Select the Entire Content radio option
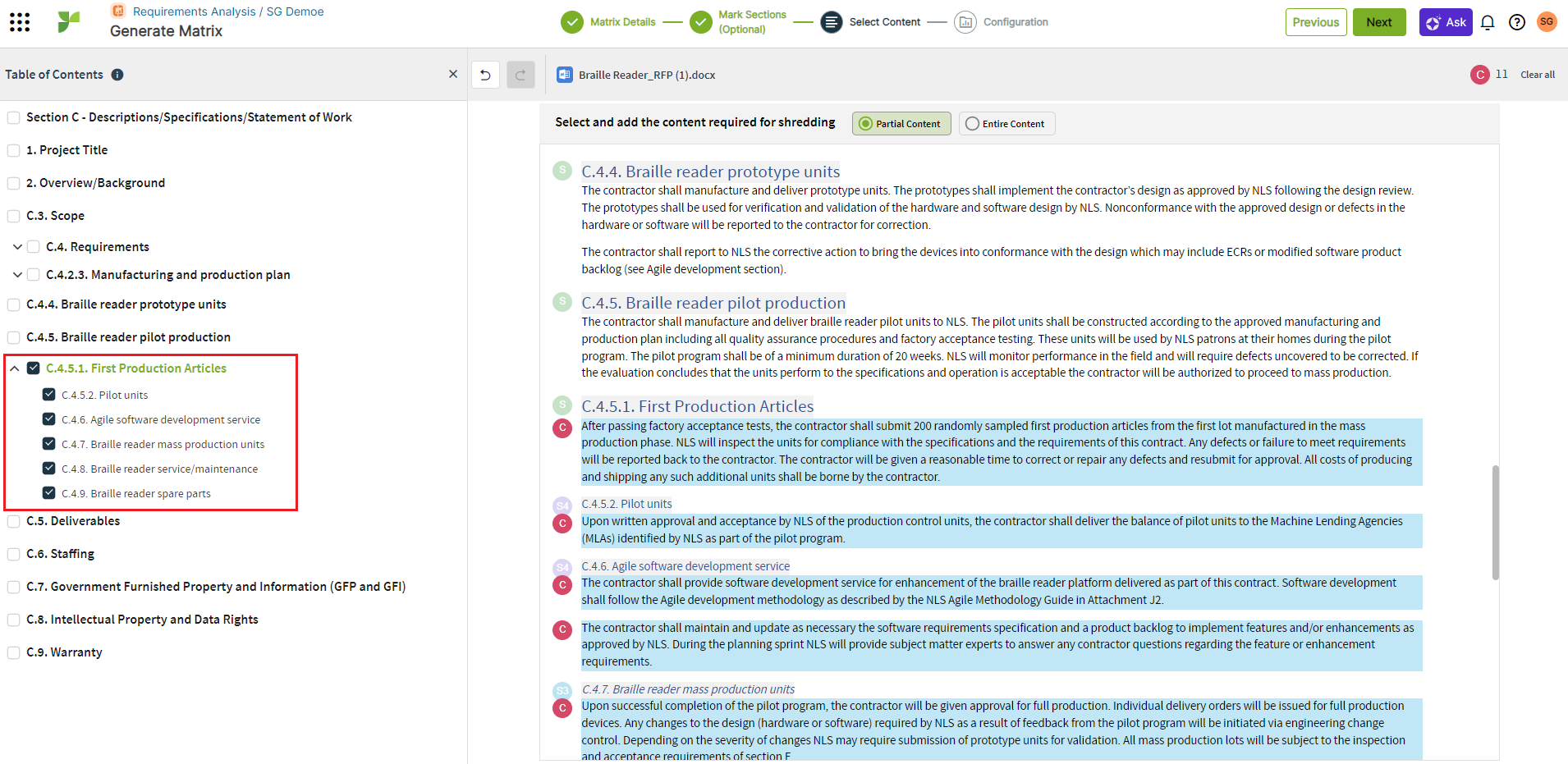The image size is (1568, 764). (1006, 124)
